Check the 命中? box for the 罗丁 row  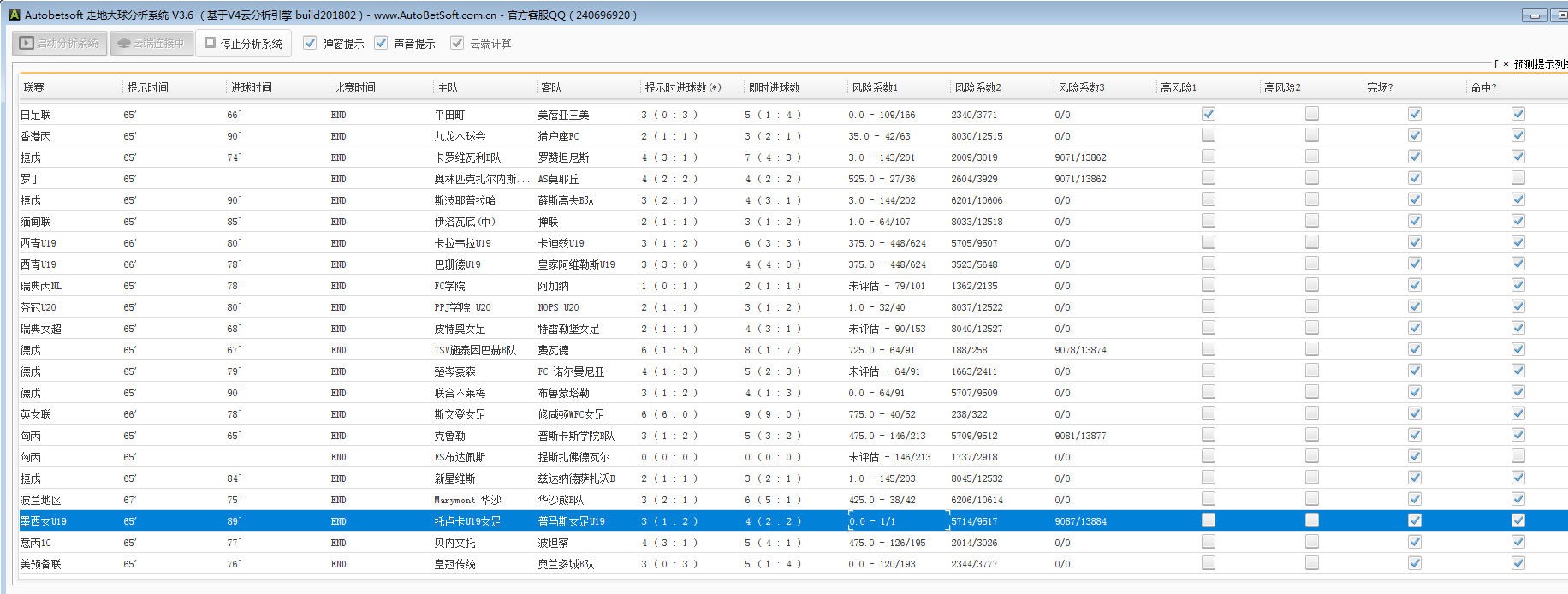click(x=1518, y=178)
